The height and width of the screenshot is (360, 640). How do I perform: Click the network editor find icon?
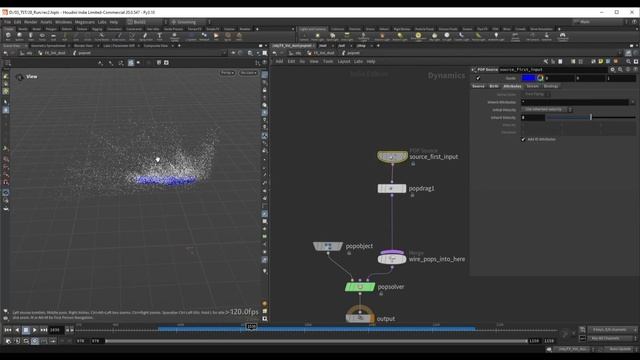(629, 61)
